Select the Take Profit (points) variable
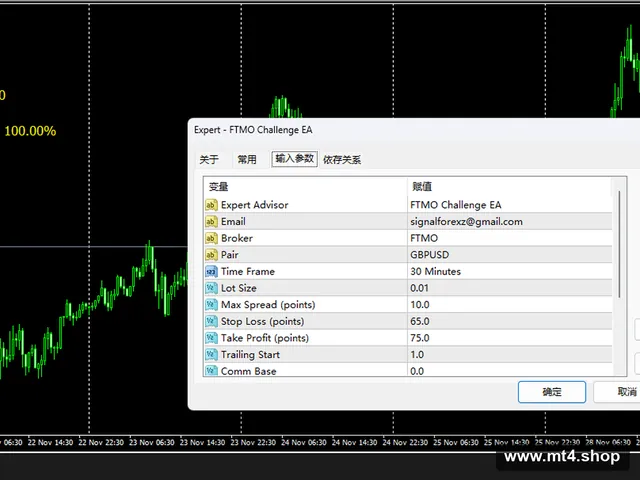Viewport: 640px width, 480px height. 265,338
